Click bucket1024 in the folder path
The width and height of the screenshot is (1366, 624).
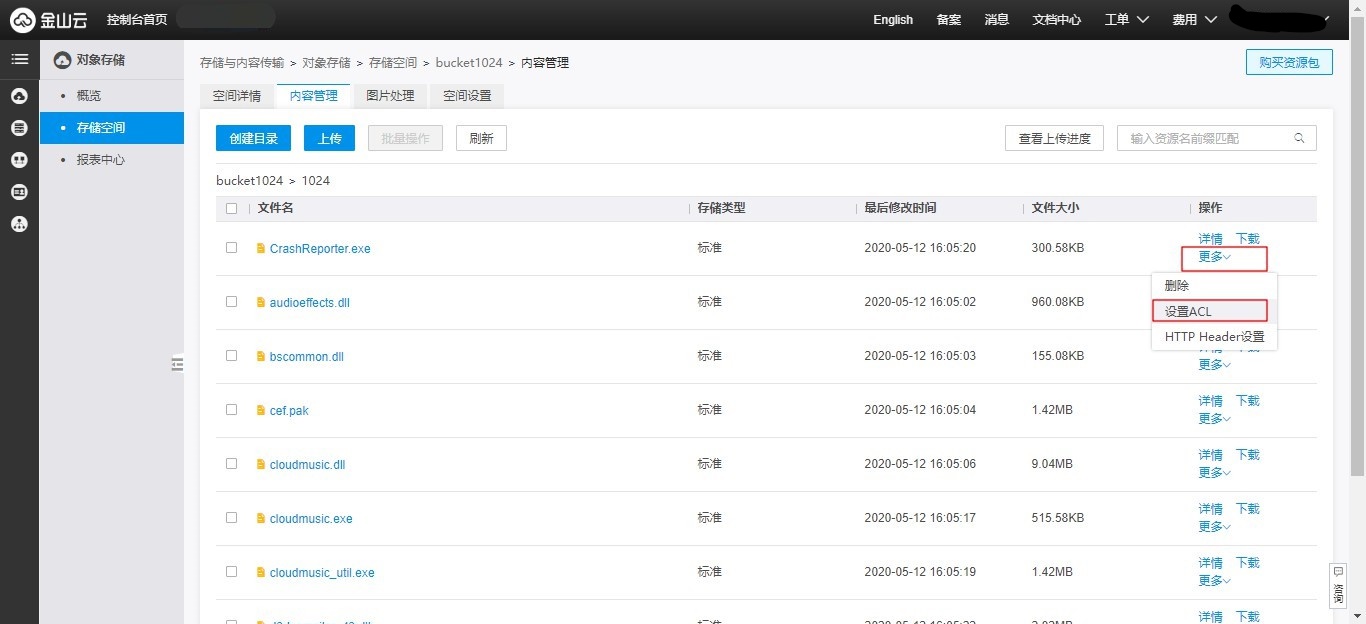[x=250, y=181]
